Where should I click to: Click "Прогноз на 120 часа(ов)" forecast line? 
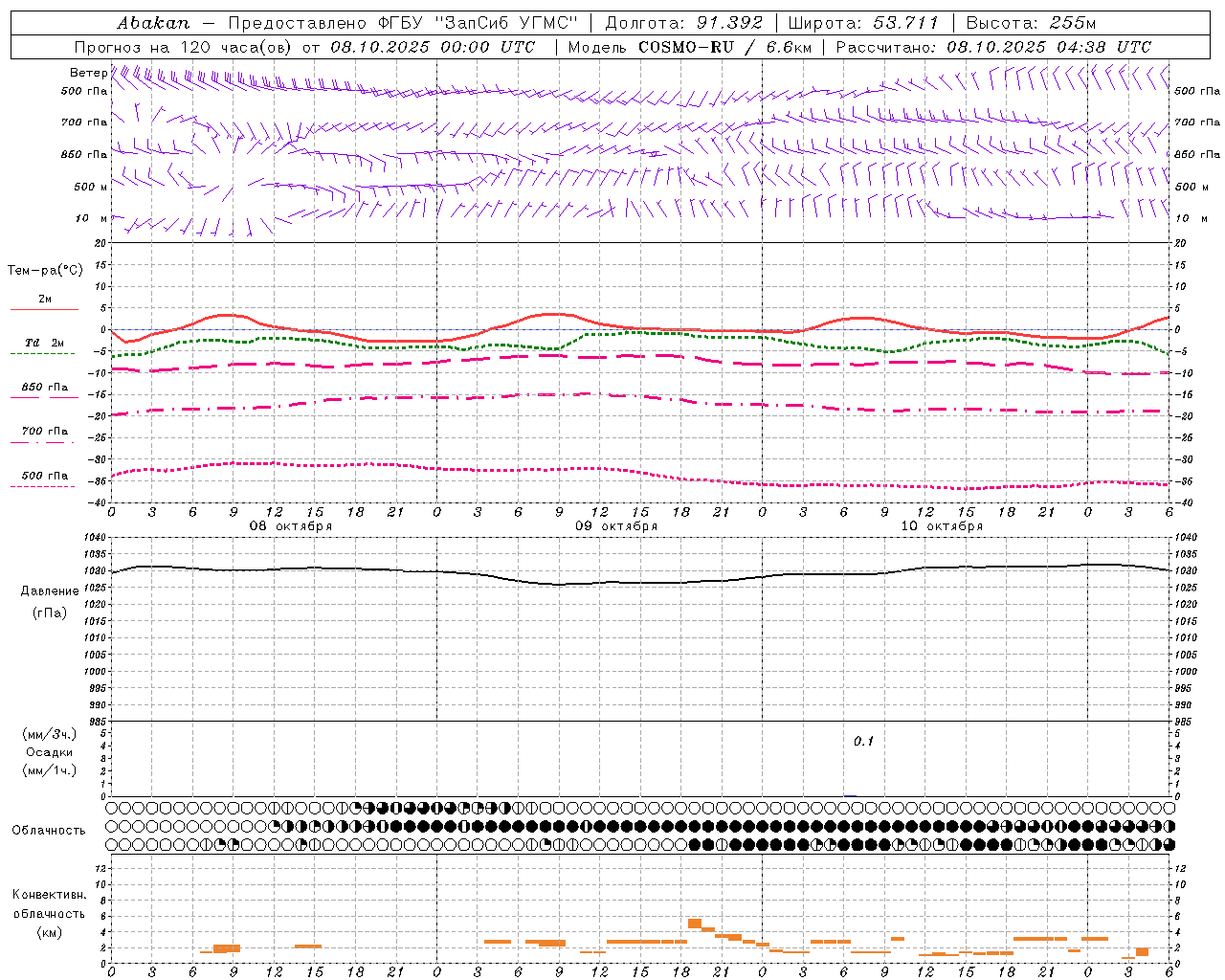(x=185, y=47)
